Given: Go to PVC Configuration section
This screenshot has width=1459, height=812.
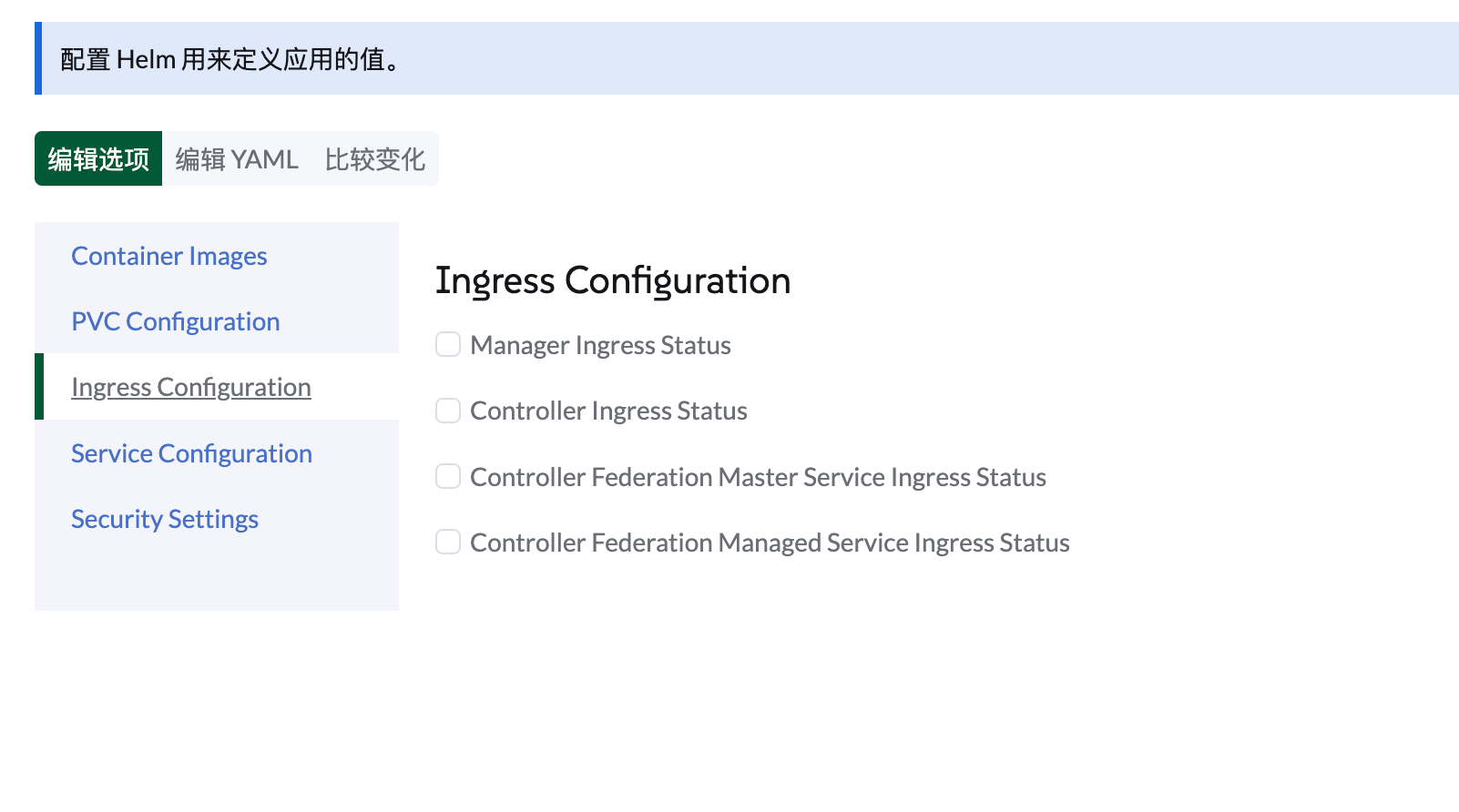Looking at the screenshot, I should click(176, 322).
